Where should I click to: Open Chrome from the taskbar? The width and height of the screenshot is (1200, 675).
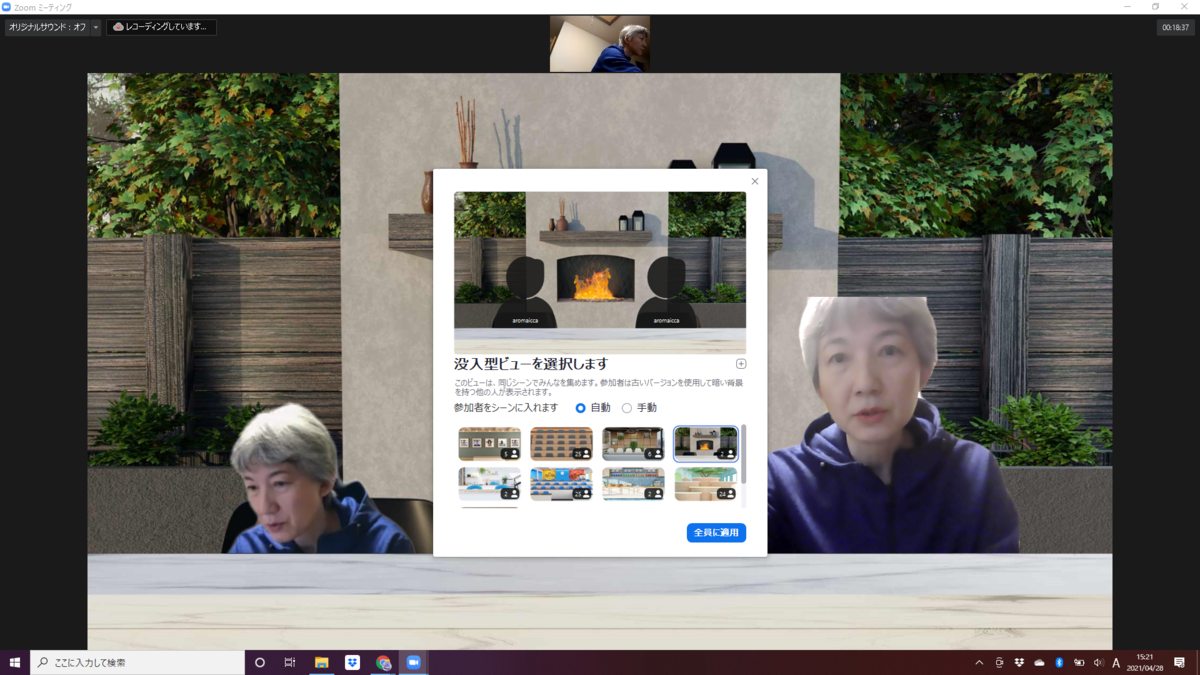(383, 662)
